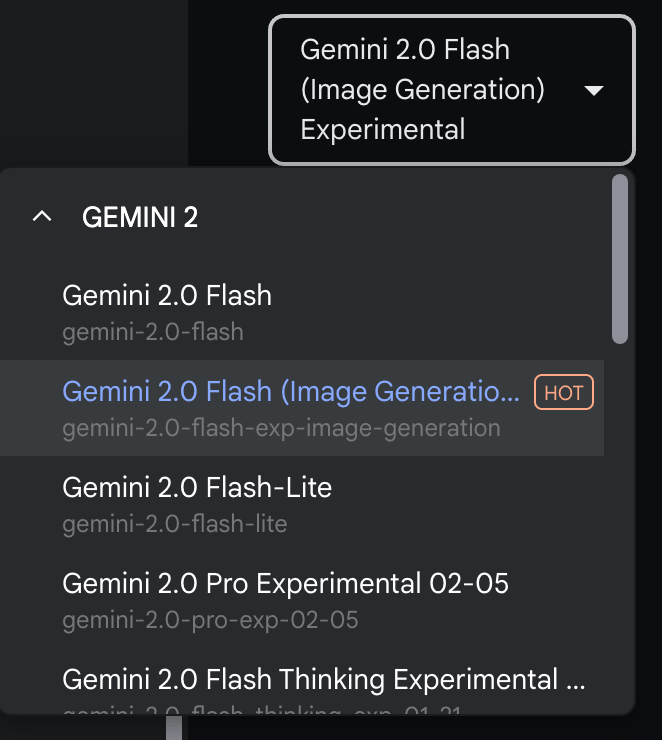Click empty space right of the GEMINI 2 header
The image size is (662, 740).
[x=400, y=218]
